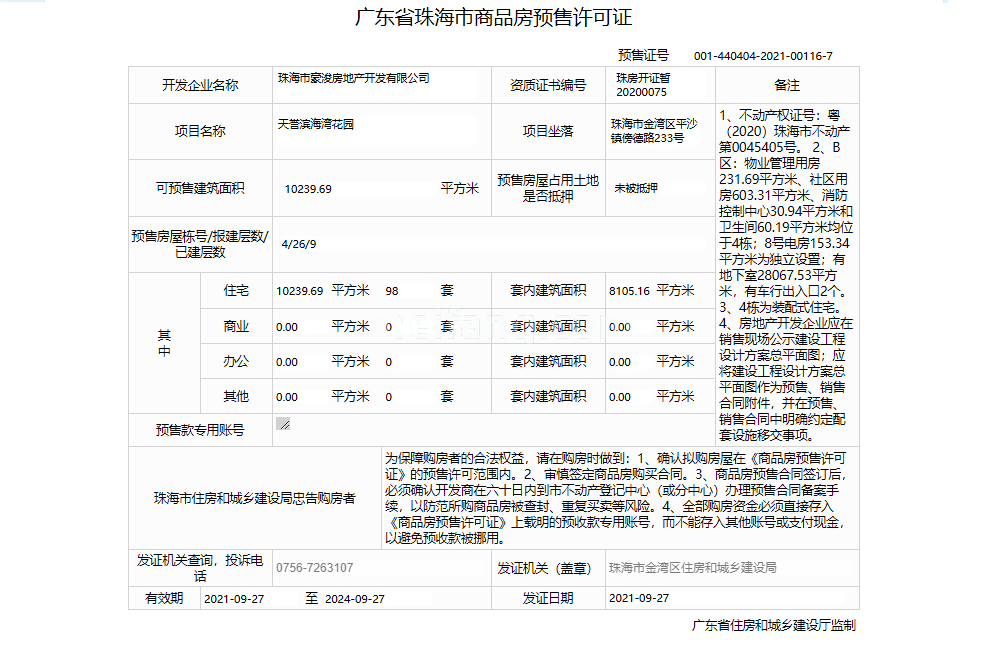Viewport: 1000px width, 649px height.
Task: Click the pre-sale building area value next to 可预售建筑面积
Action: tap(308, 188)
